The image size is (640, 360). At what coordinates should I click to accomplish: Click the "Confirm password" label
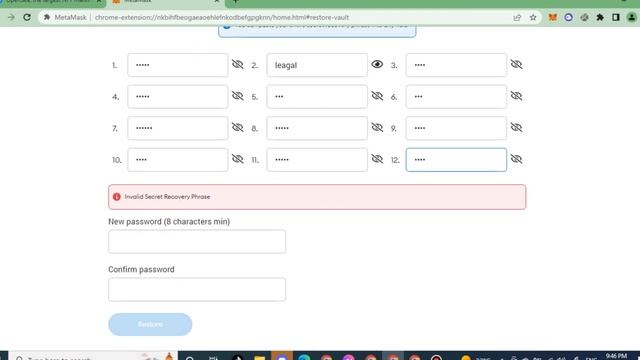(141, 269)
